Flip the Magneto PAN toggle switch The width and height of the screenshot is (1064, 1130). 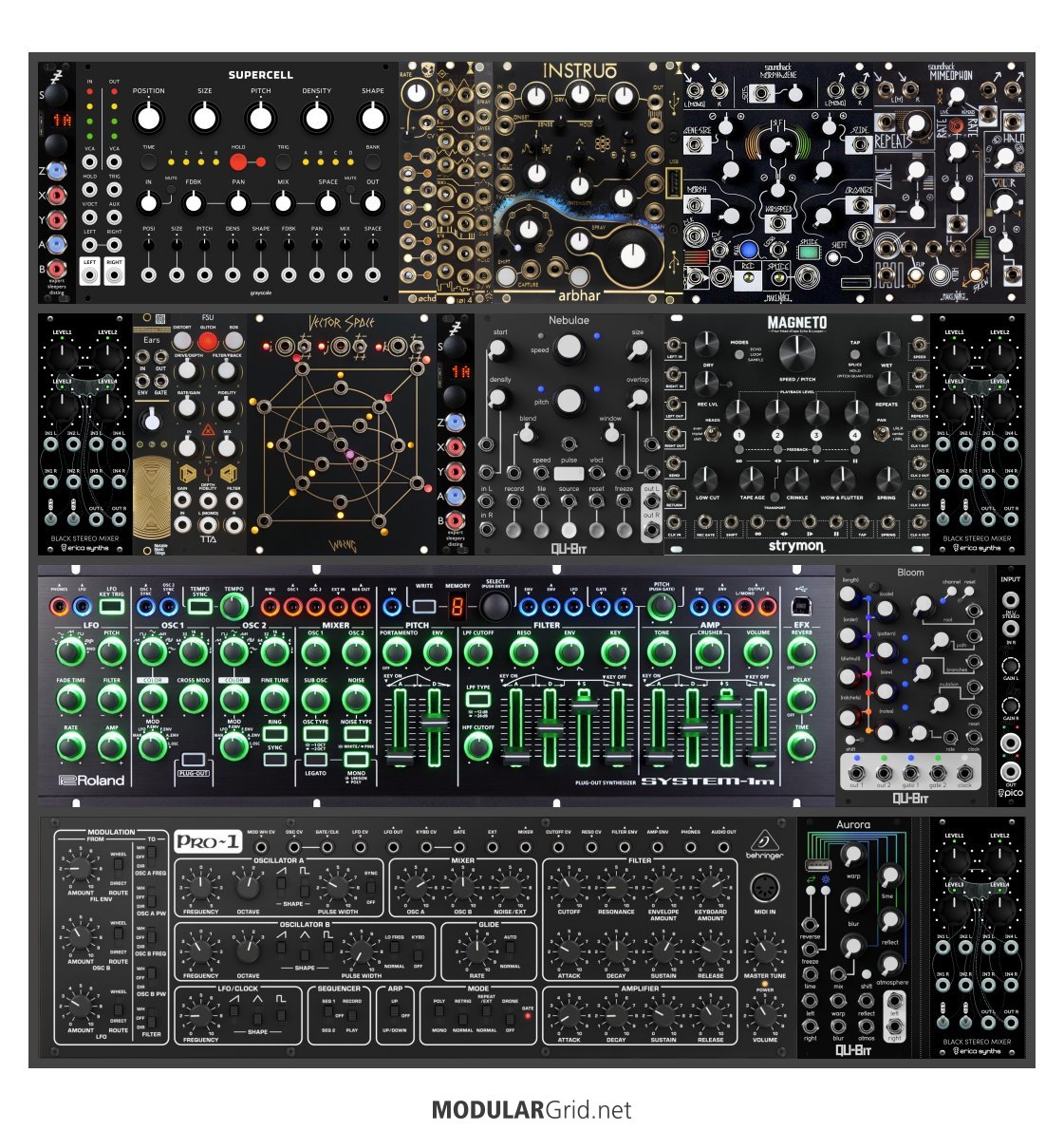click(880, 433)
